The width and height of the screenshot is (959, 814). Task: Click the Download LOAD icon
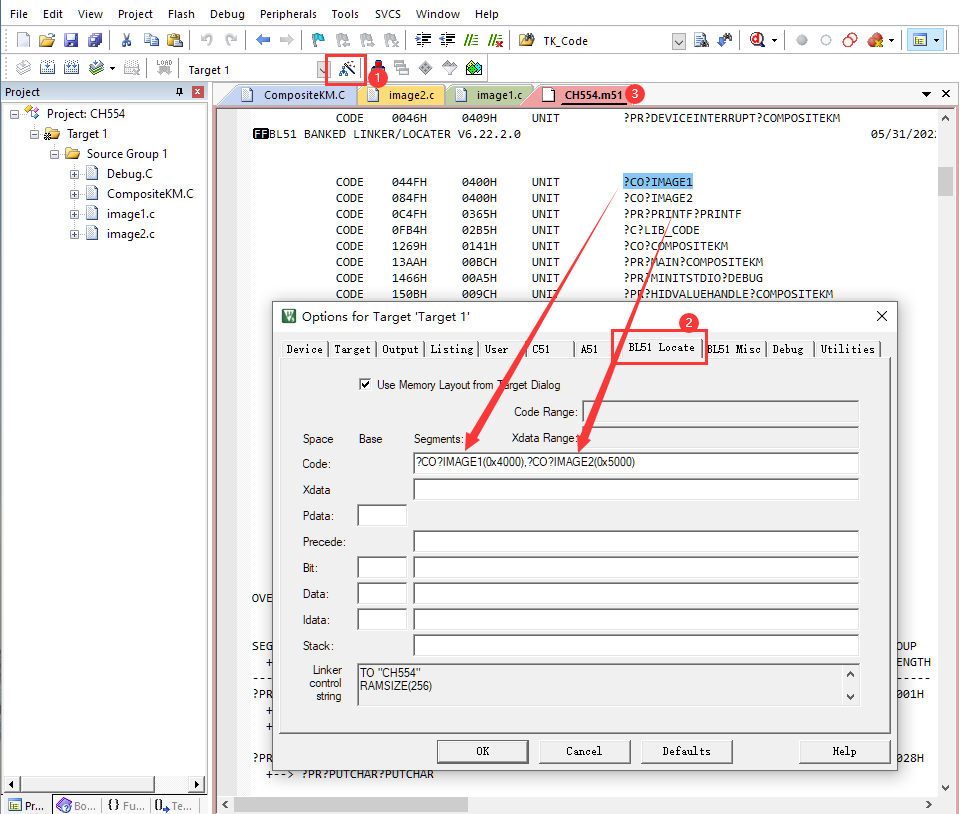[164, 69]
